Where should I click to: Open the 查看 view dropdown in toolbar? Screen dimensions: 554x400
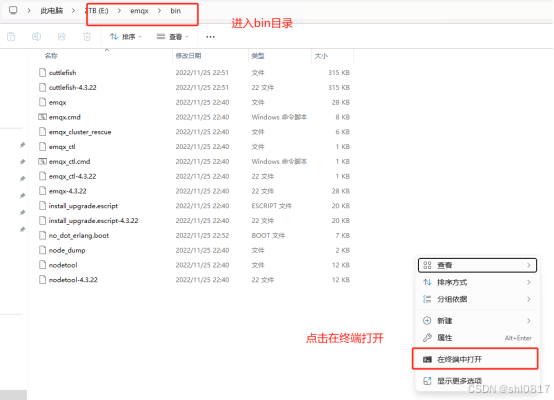coord(172,36)
